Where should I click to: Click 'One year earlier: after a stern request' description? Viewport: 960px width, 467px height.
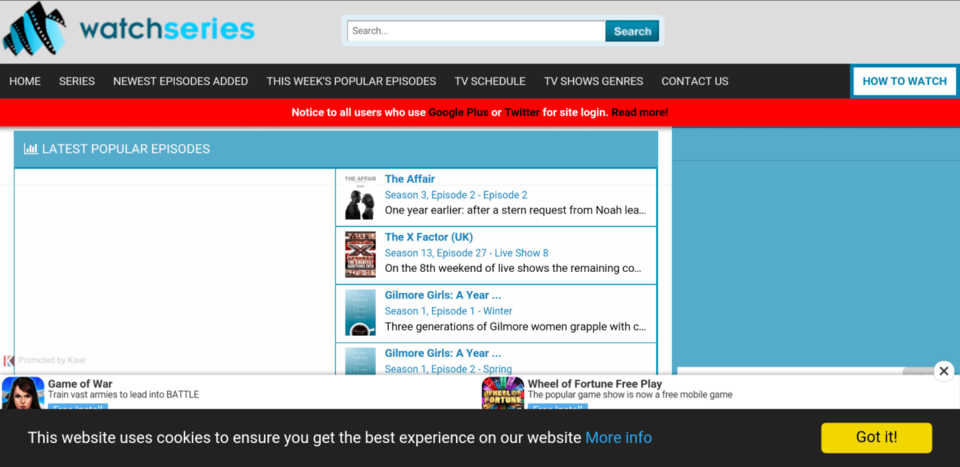point(516,211)
